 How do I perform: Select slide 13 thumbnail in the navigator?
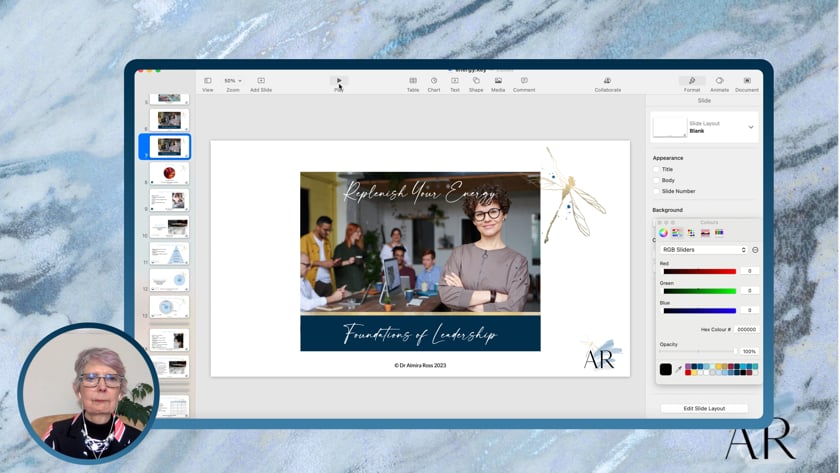click(x=169, y=307)
